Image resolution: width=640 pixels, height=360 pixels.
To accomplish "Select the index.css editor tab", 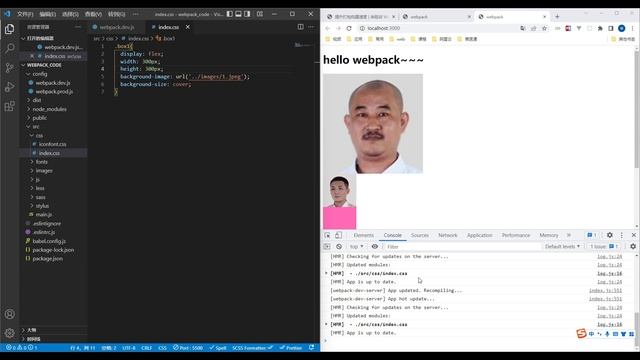I will [169, 27].
